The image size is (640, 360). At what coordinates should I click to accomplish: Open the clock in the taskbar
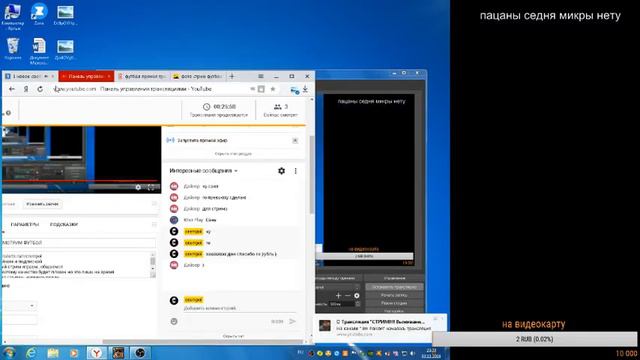431,353
